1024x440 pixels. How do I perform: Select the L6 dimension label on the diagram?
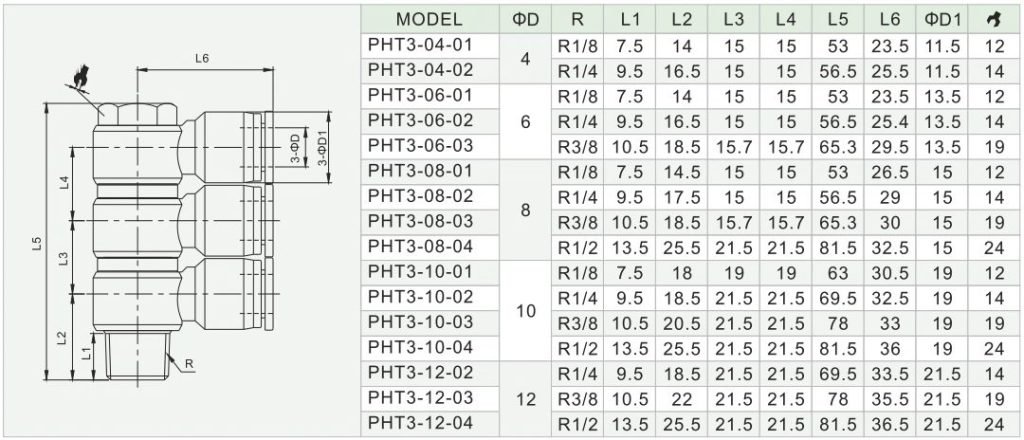(x=202, y=58)
